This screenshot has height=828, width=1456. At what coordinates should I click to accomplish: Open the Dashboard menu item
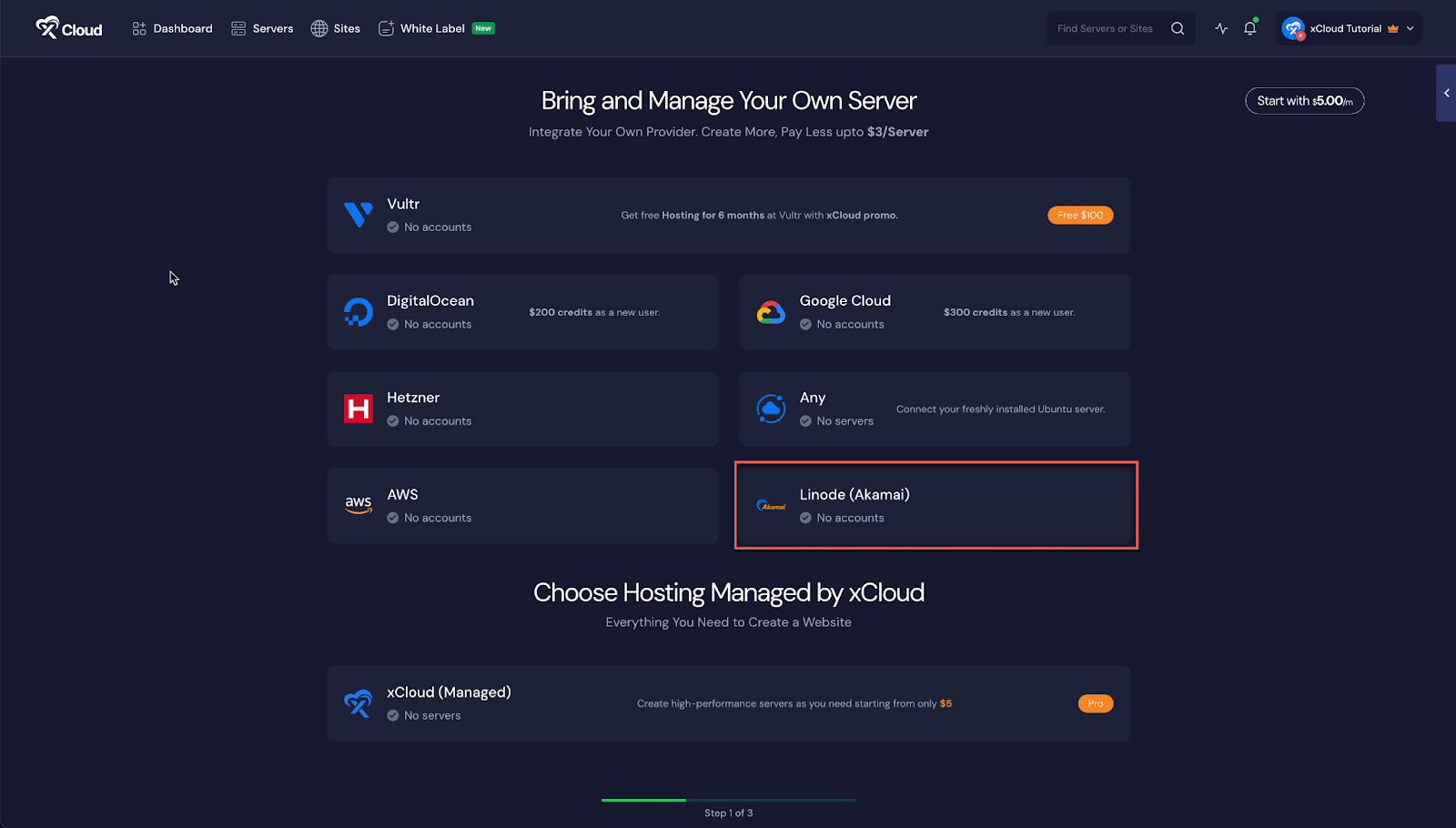(172, 28)
